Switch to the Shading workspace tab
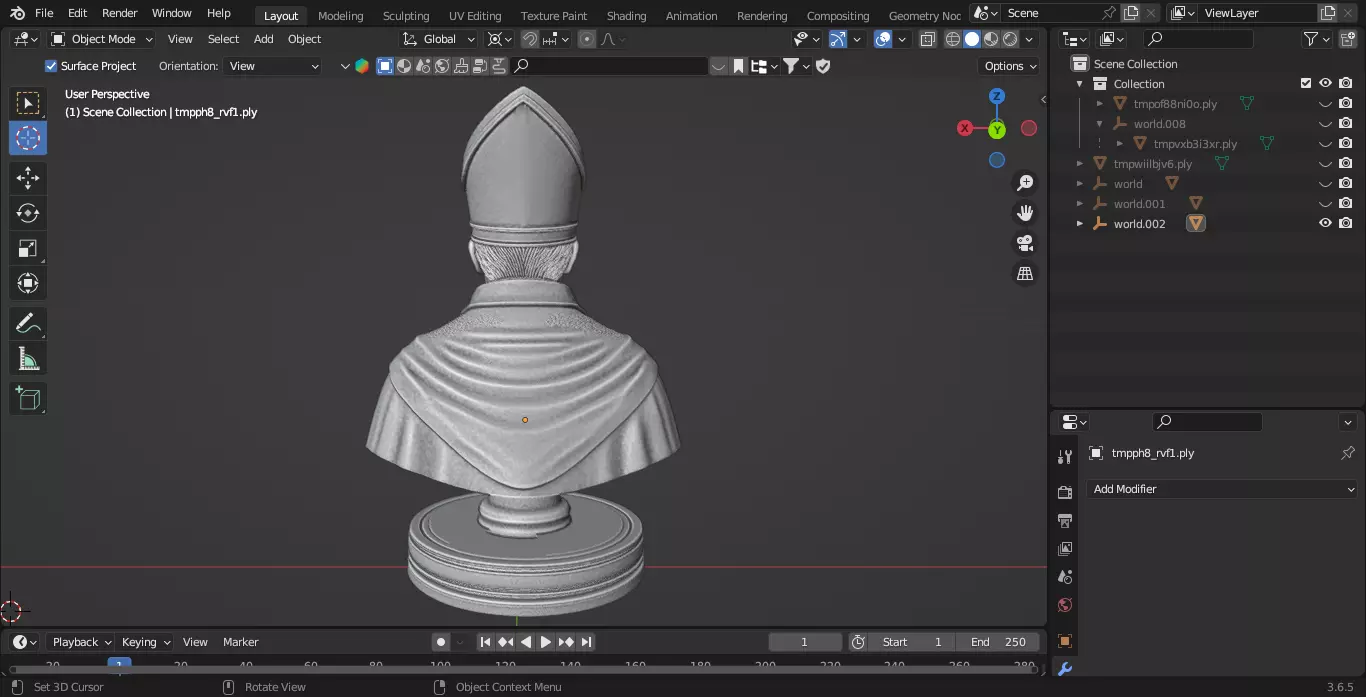This screenshot has width=1366, height=697. (626, 16)
